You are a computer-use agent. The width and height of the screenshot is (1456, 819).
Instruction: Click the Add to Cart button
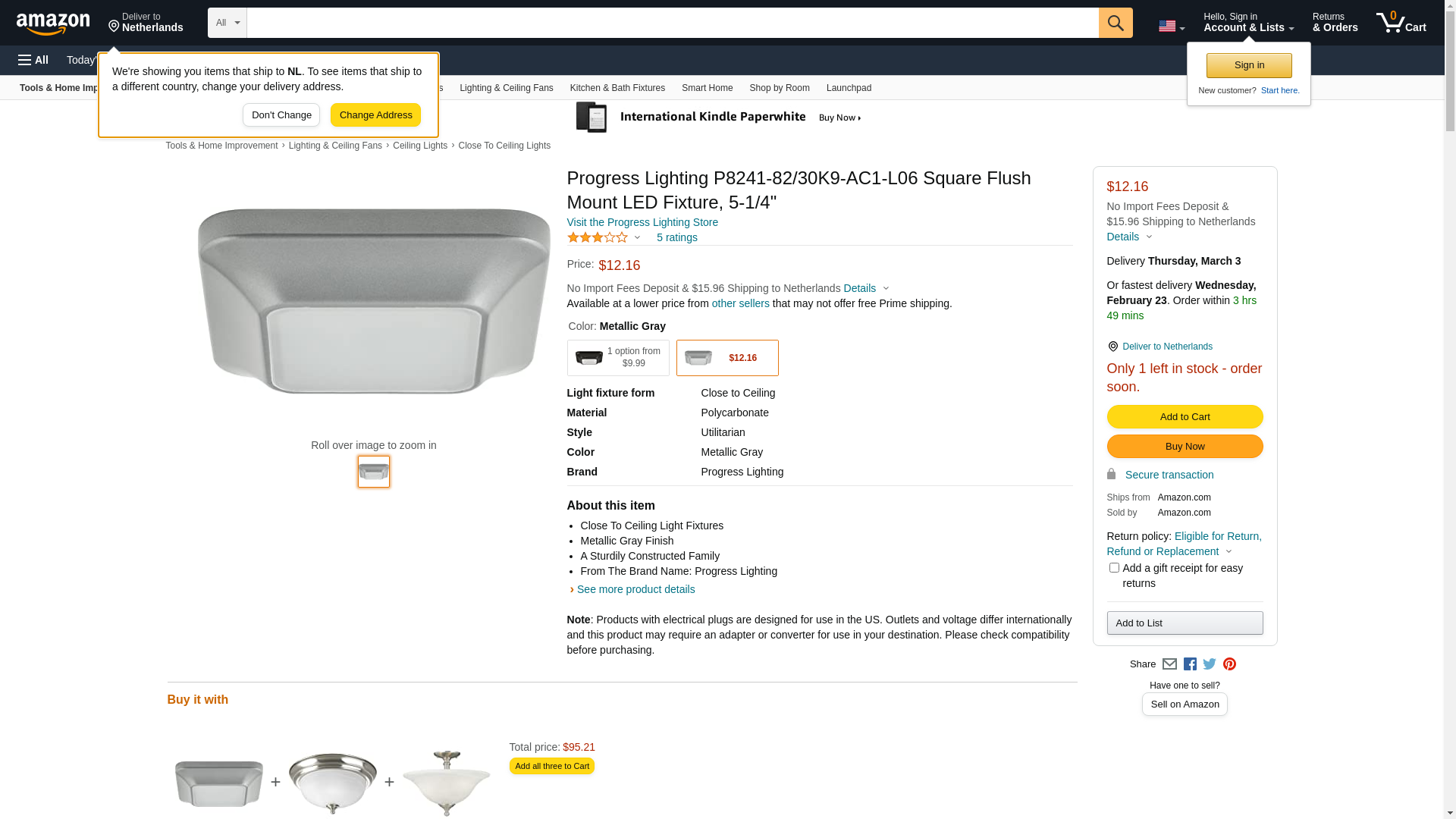point(1184,417)
